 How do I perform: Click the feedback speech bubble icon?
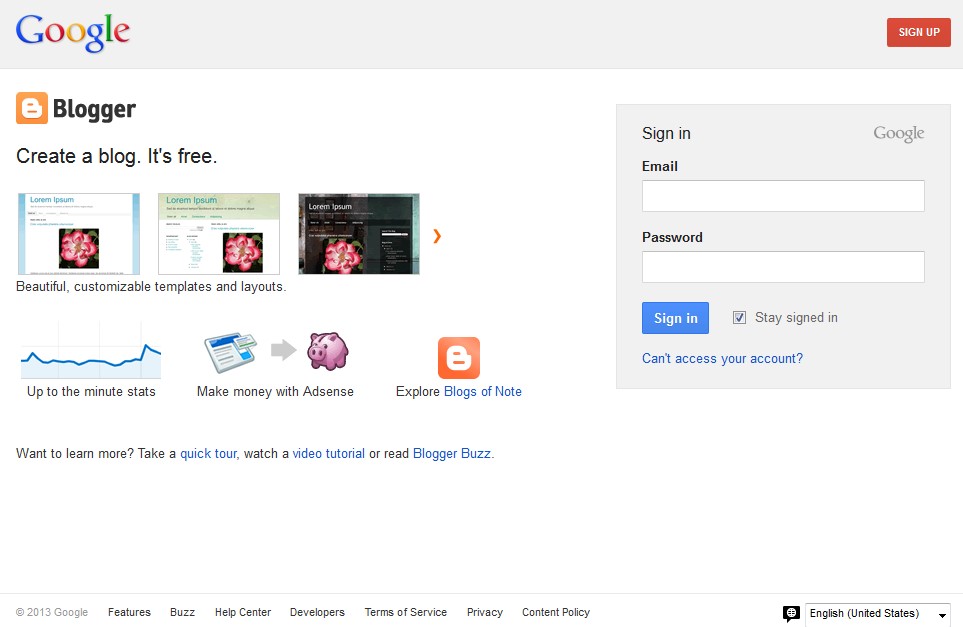[x=791, y=613]
